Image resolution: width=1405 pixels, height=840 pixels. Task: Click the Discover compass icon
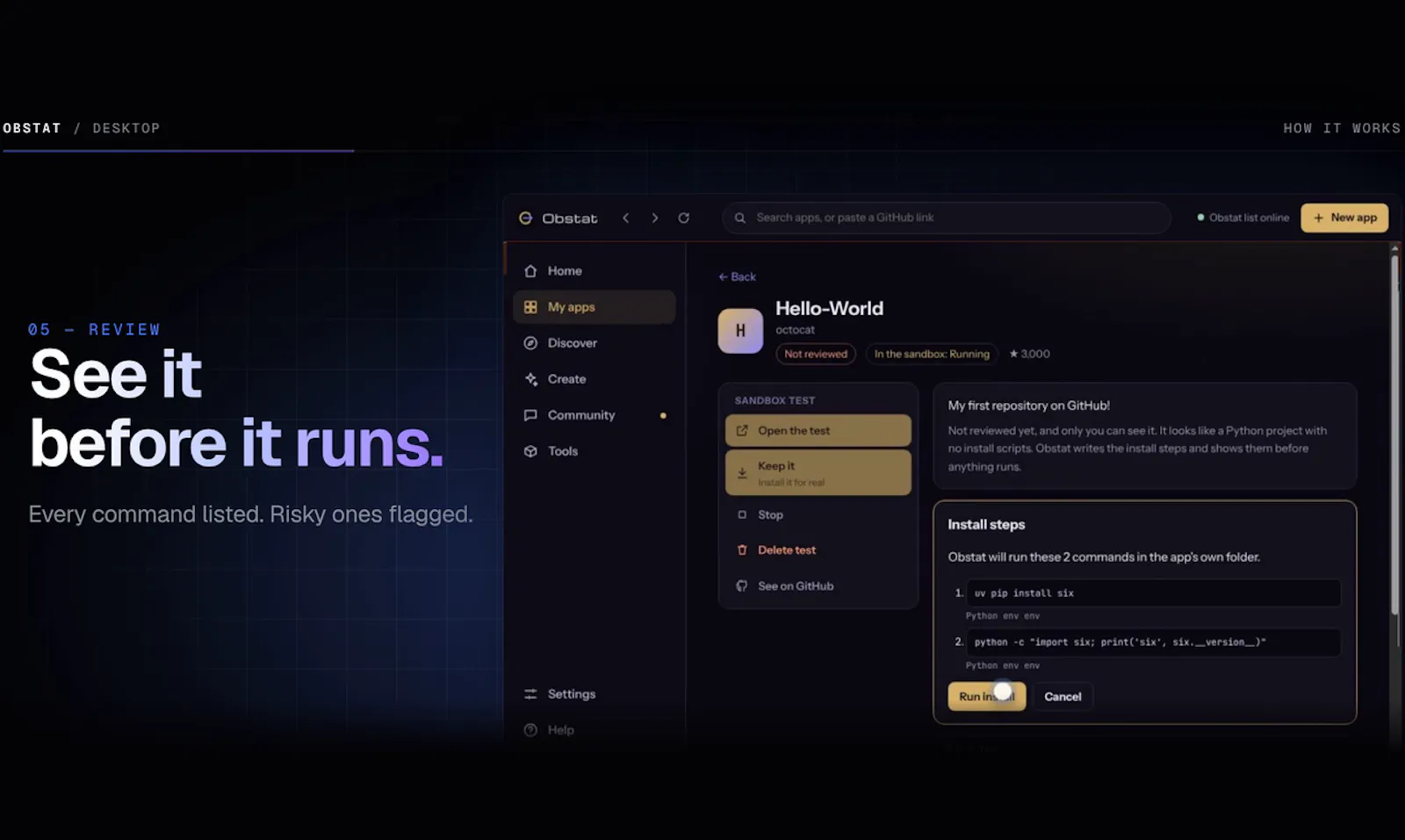click(530, 343)
